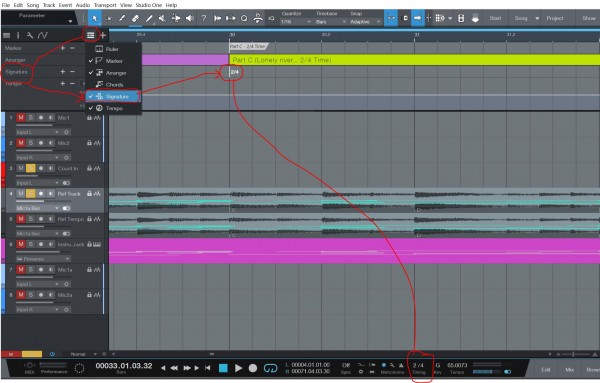Click the record button in transport
This screenshot has width=600, height=383.
click(x=253, y=368)
